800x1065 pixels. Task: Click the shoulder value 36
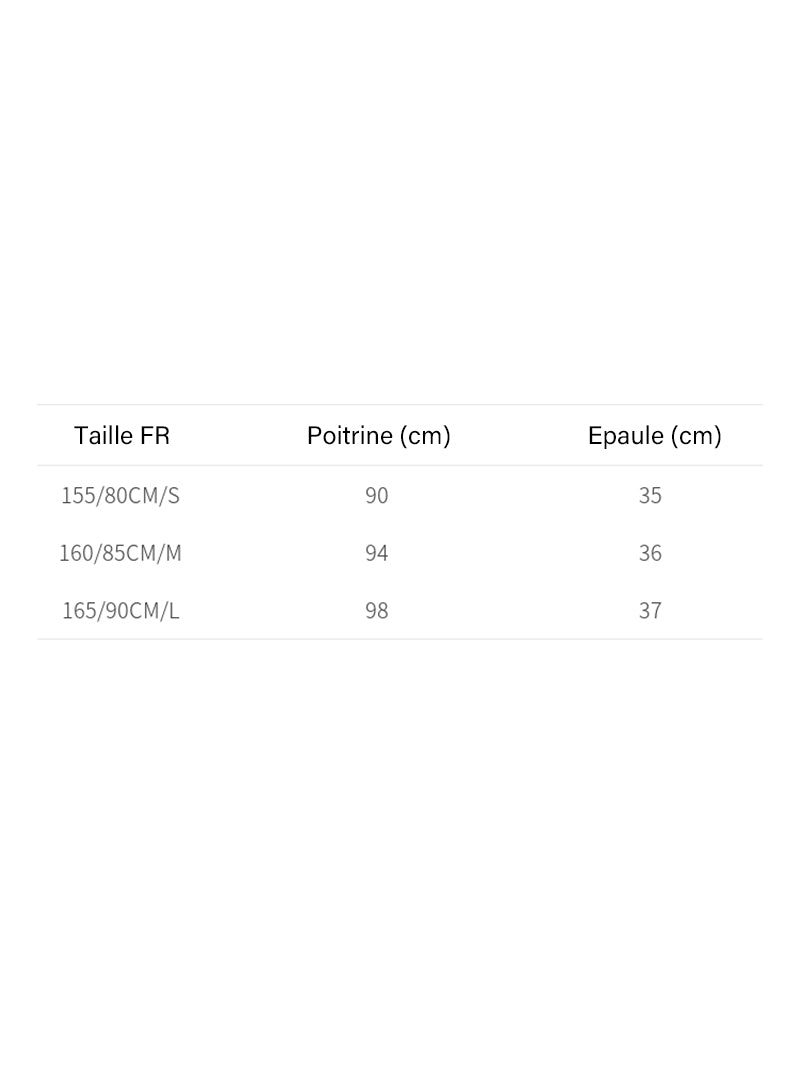click(650, 553)
